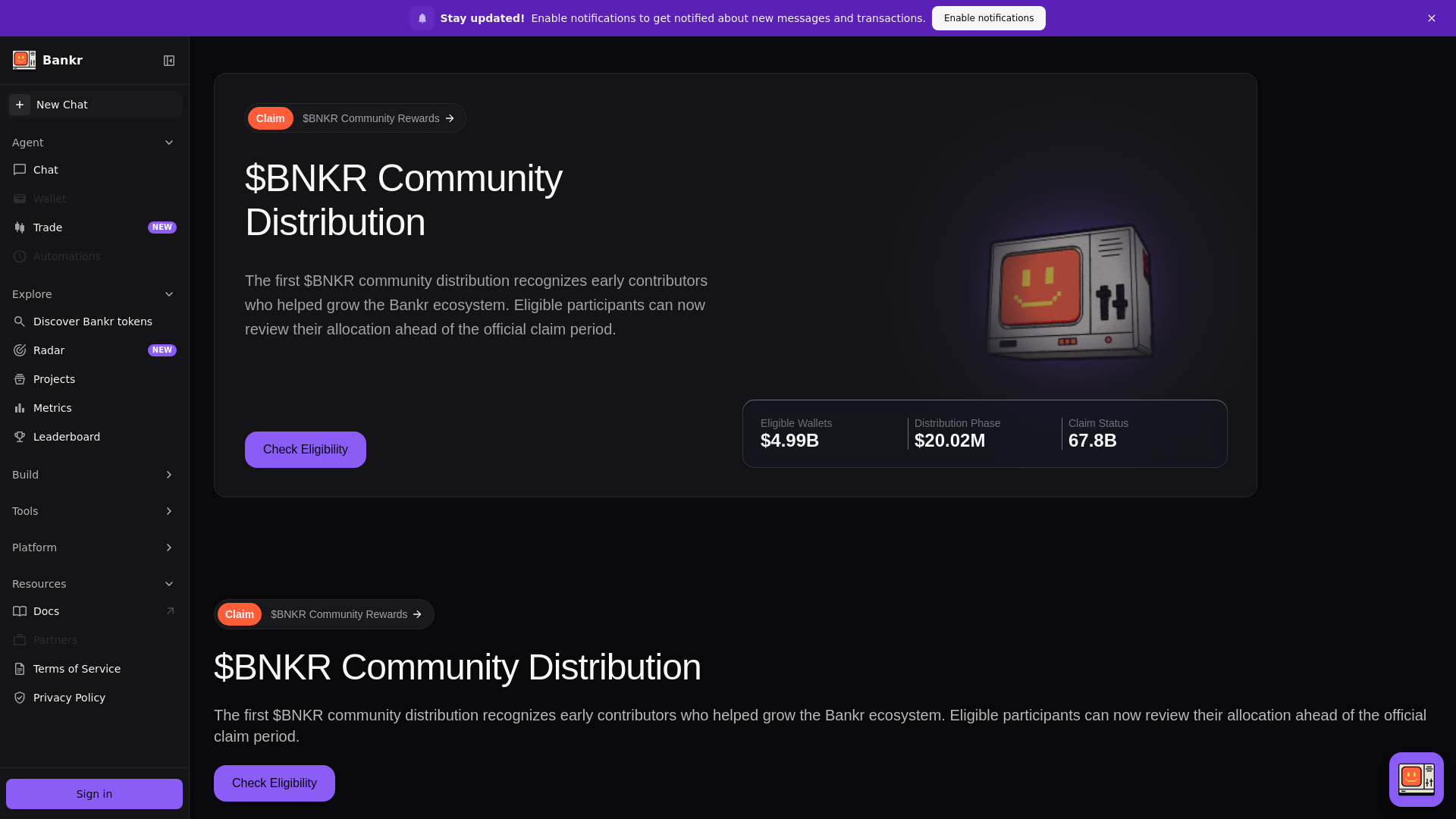Collapse the sidebar with the panel toggle icon
This screenshot has height=819, width=1456.
pos(169,61)
